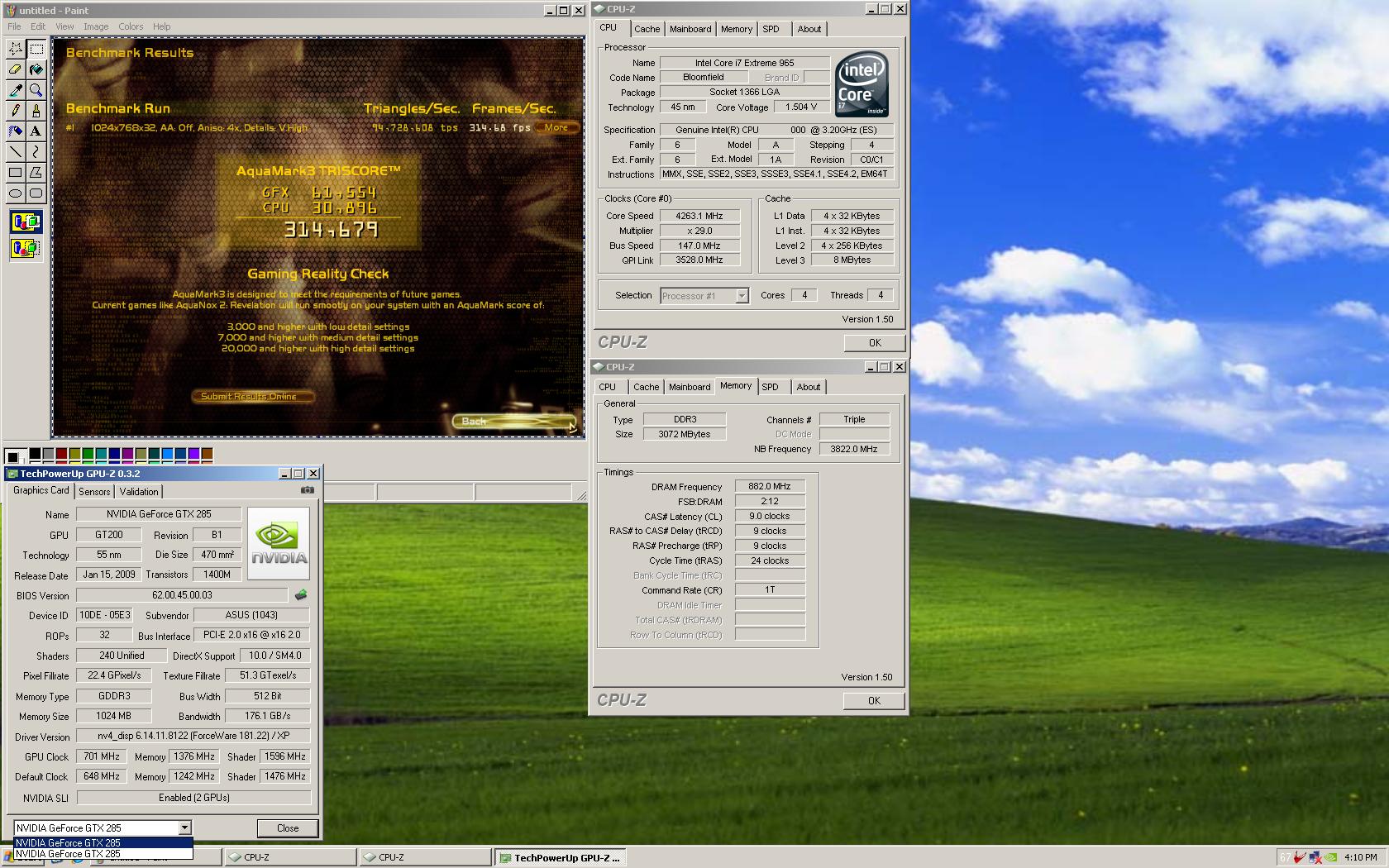This screenshot has height=868, width=1389.
Task: Enable transparent selection mode in Paint
Action: pos(26,247)
